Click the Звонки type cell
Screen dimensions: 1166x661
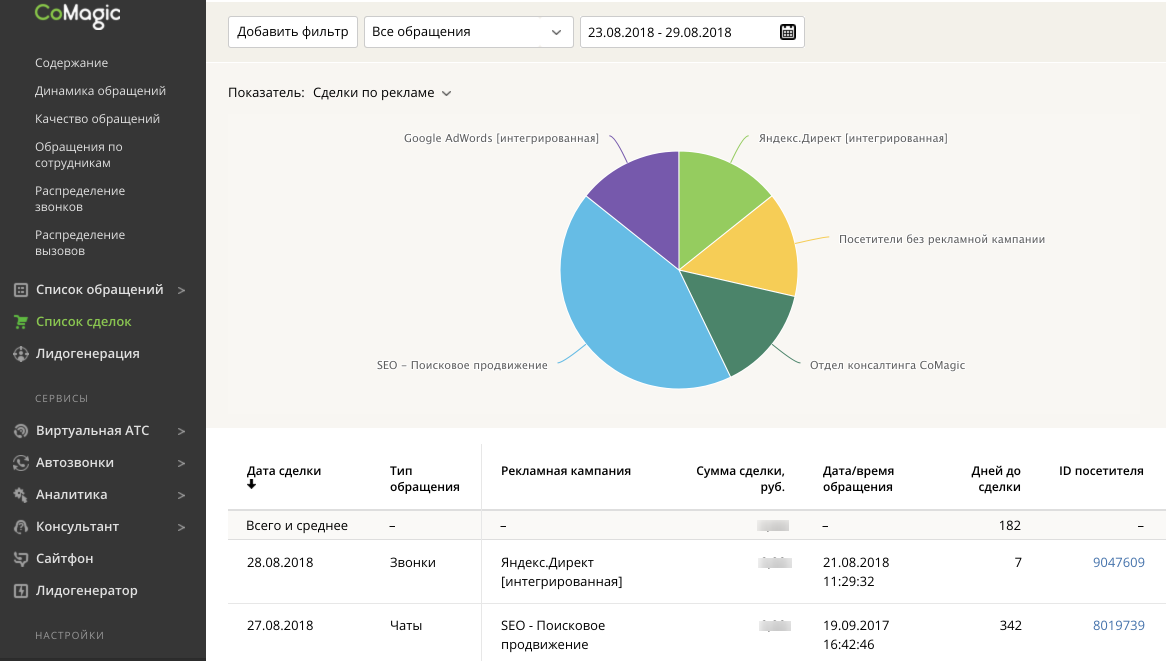point(413,563)
